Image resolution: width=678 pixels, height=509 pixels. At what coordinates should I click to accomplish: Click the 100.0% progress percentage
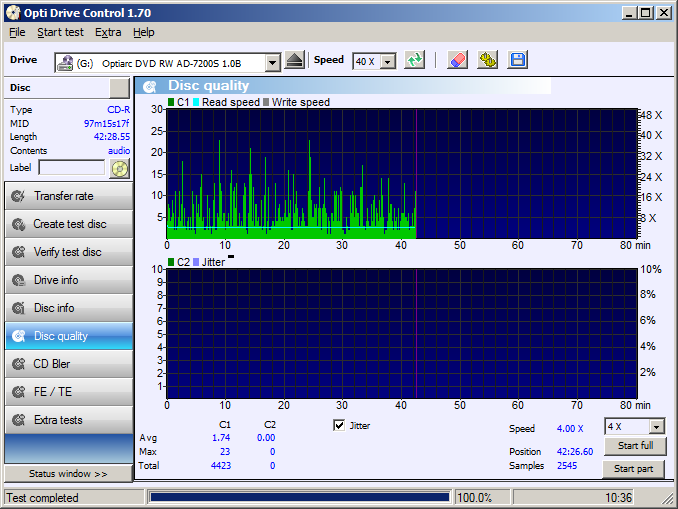point(474,498)
